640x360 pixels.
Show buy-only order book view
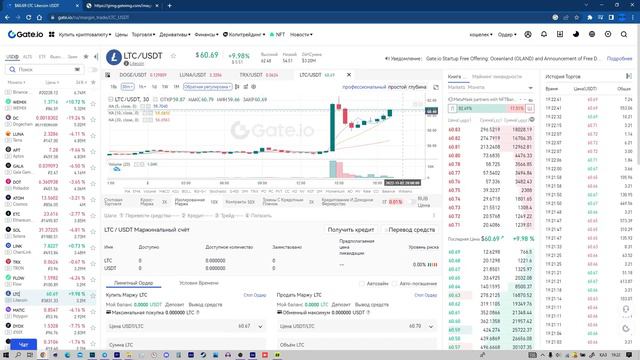click(452, 109)
